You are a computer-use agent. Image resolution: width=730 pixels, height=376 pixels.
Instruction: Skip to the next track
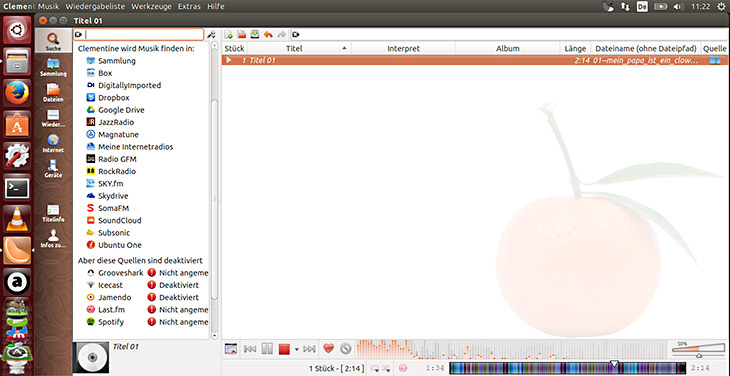(x=309, y=349)
